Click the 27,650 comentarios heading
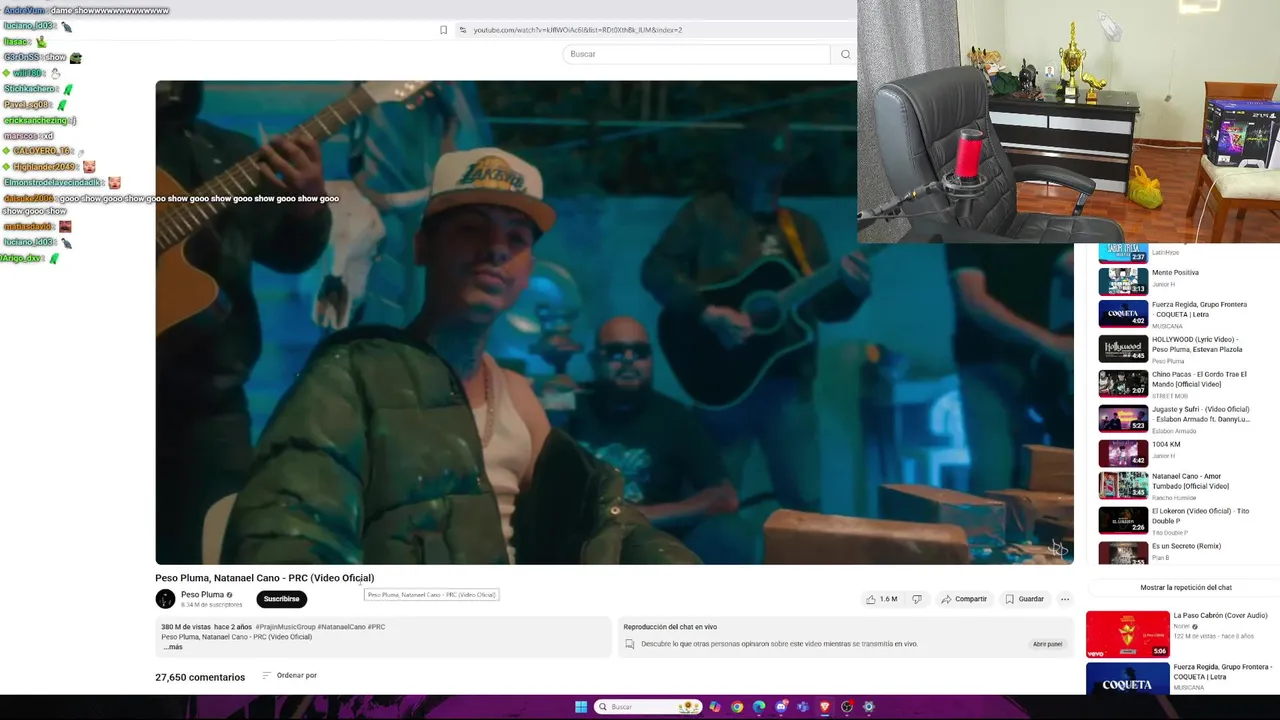 [200, 677]
